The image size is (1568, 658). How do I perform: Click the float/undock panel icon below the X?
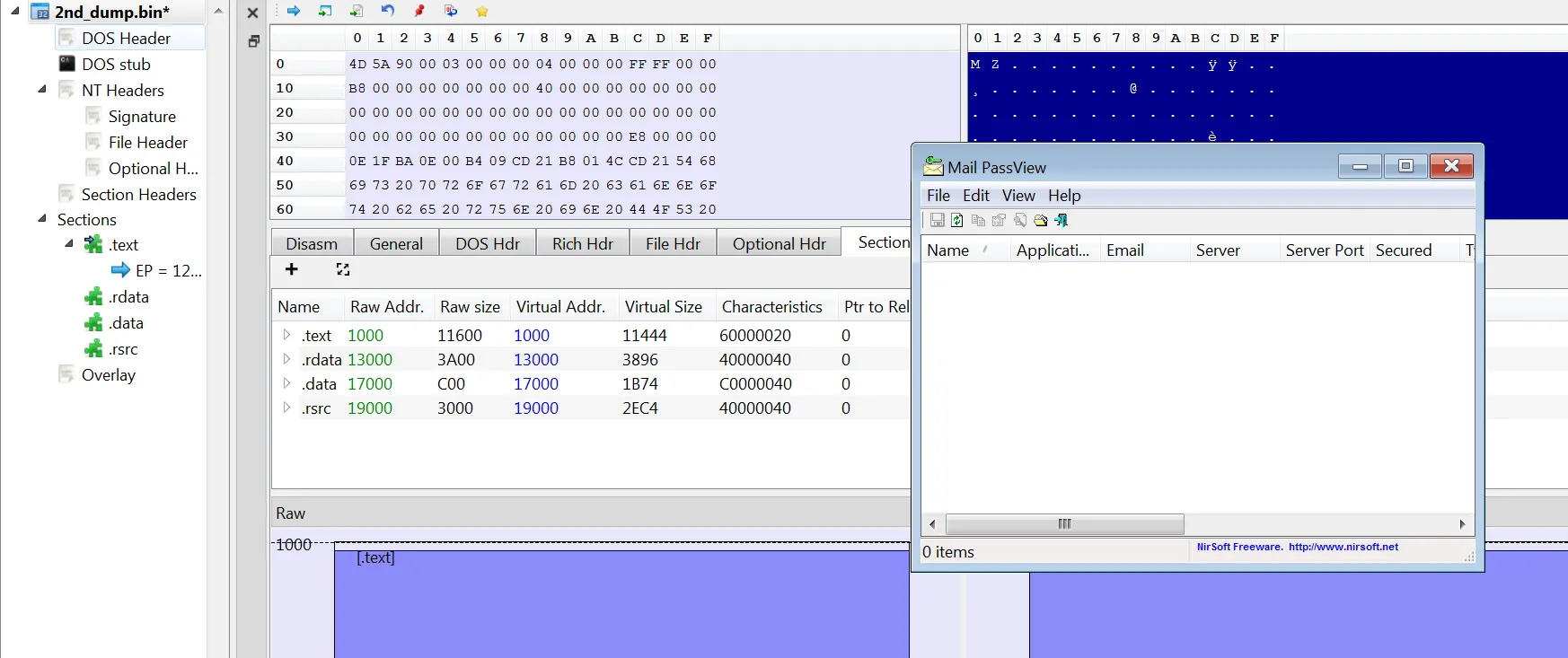click(x=253, y=41)
